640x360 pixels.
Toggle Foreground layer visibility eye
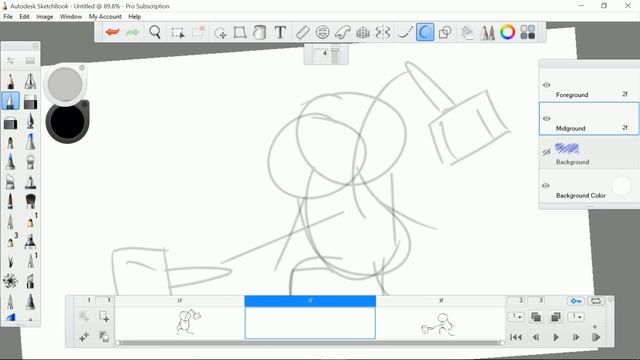pyautogui.click(x=547, y=85)
